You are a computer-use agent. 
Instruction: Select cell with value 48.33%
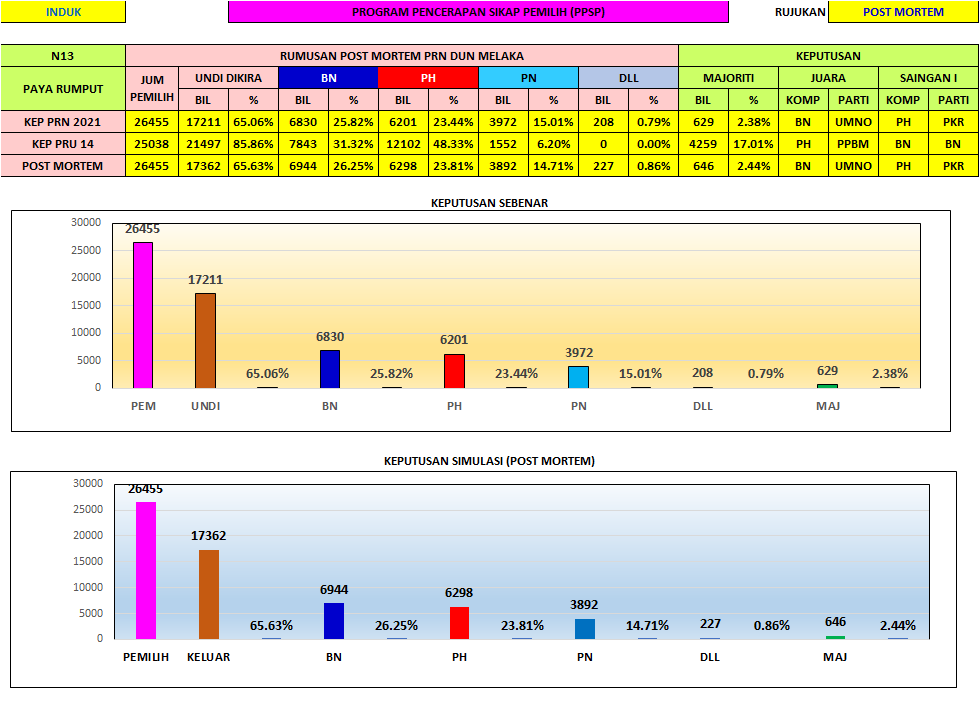tap(453, 144)
